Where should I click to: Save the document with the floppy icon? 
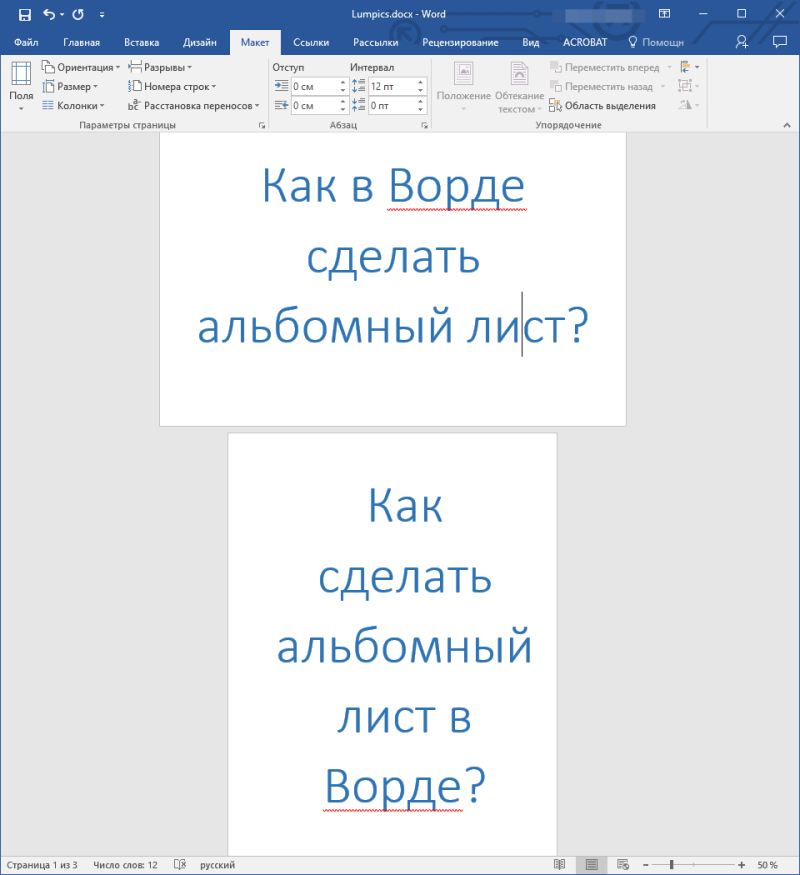25,15
